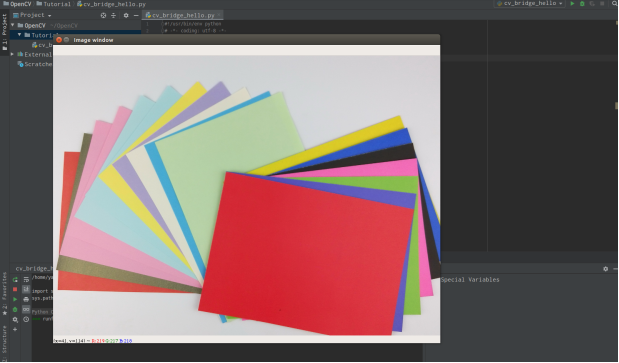Click the collapse all icon in the Project panel

click(x=114, y=15)
